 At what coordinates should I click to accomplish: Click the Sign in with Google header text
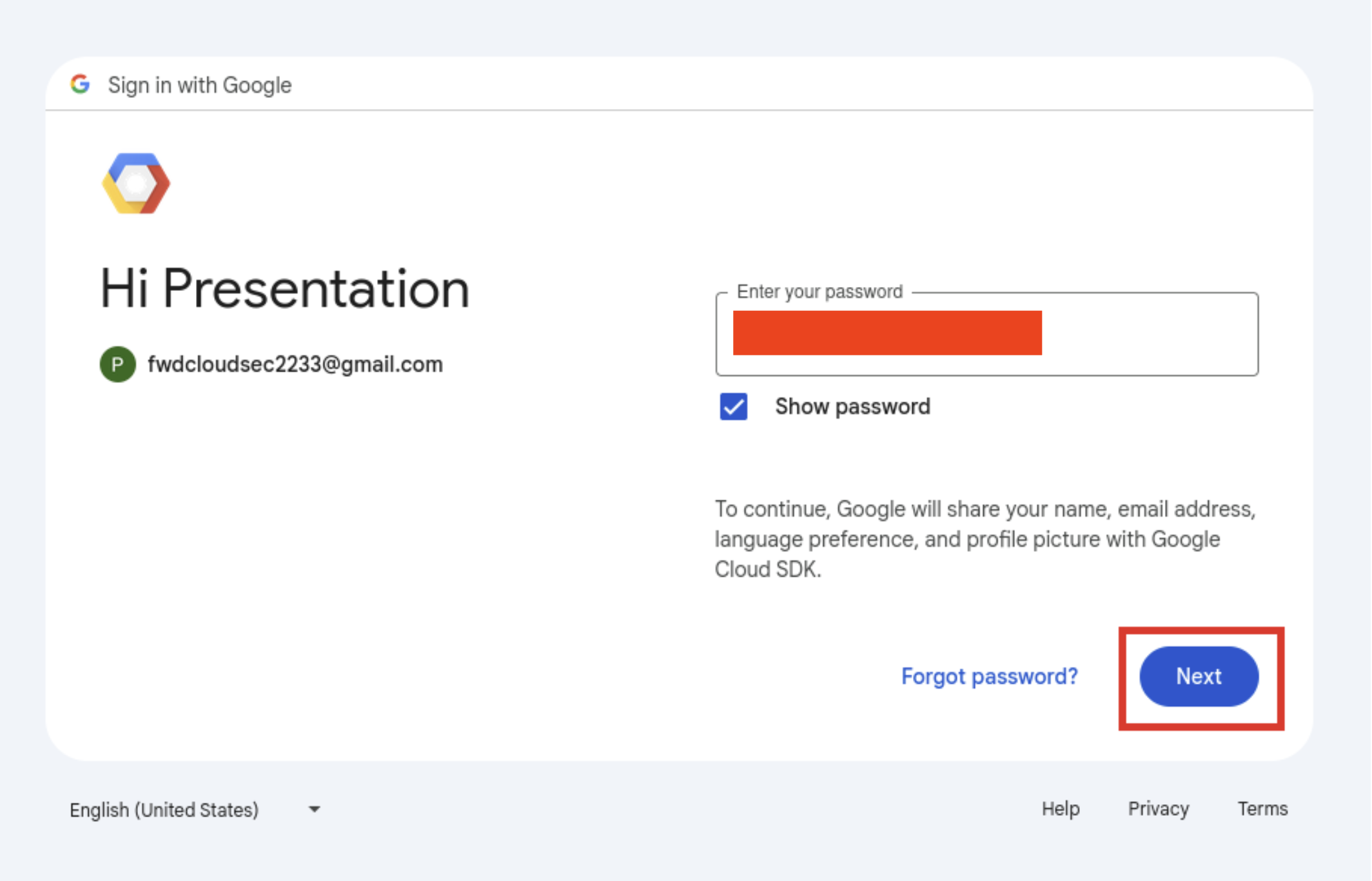199,85
